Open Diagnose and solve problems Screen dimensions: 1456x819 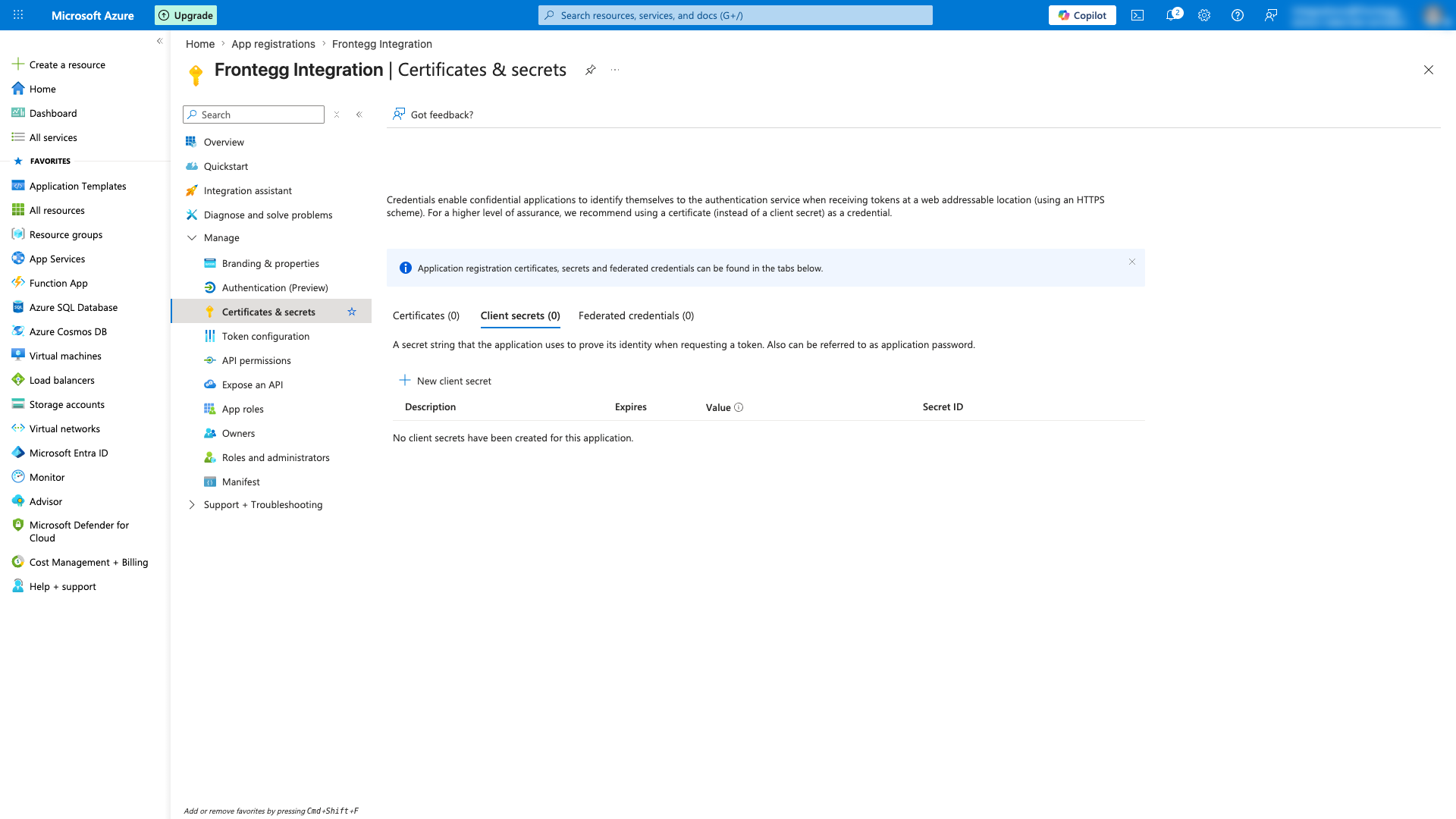(x=268, y=215)
